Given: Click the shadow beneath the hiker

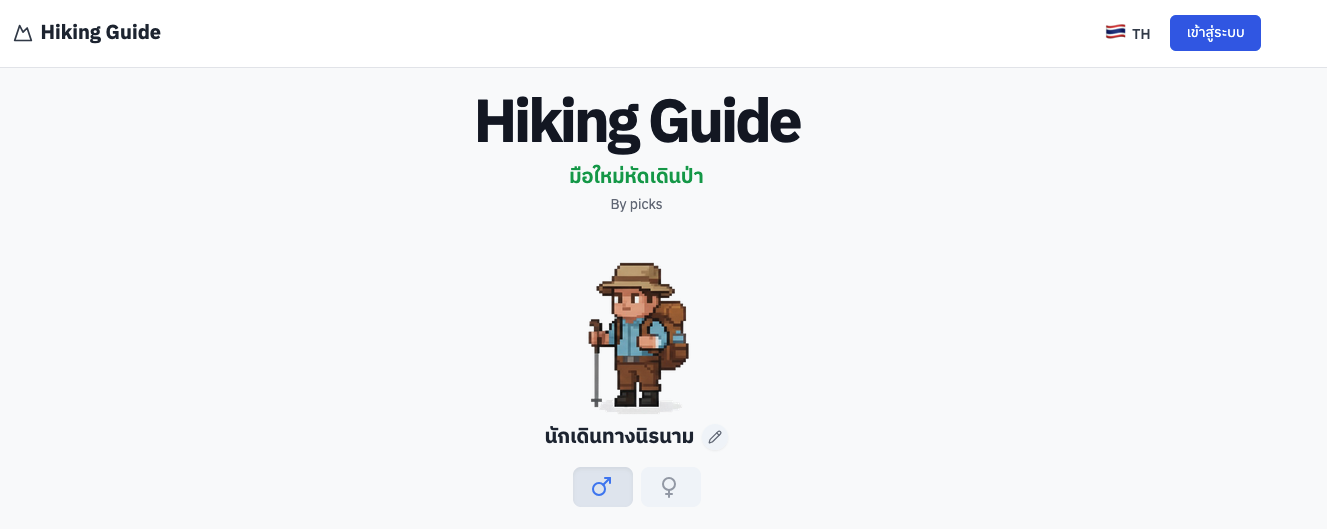Looking at the screenshot, I should click(x=640, y=407).
